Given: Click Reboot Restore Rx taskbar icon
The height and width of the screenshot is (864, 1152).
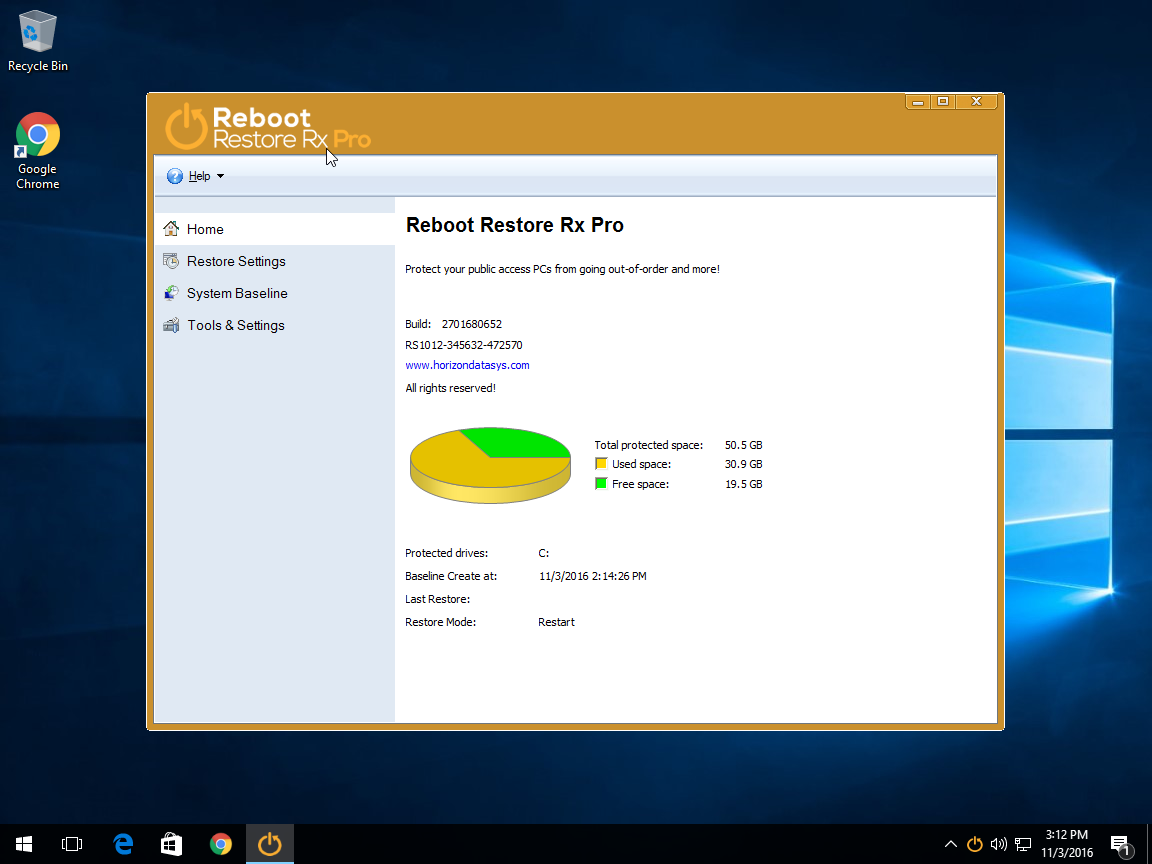Looking at the screenshot, I should click(270, 844).
